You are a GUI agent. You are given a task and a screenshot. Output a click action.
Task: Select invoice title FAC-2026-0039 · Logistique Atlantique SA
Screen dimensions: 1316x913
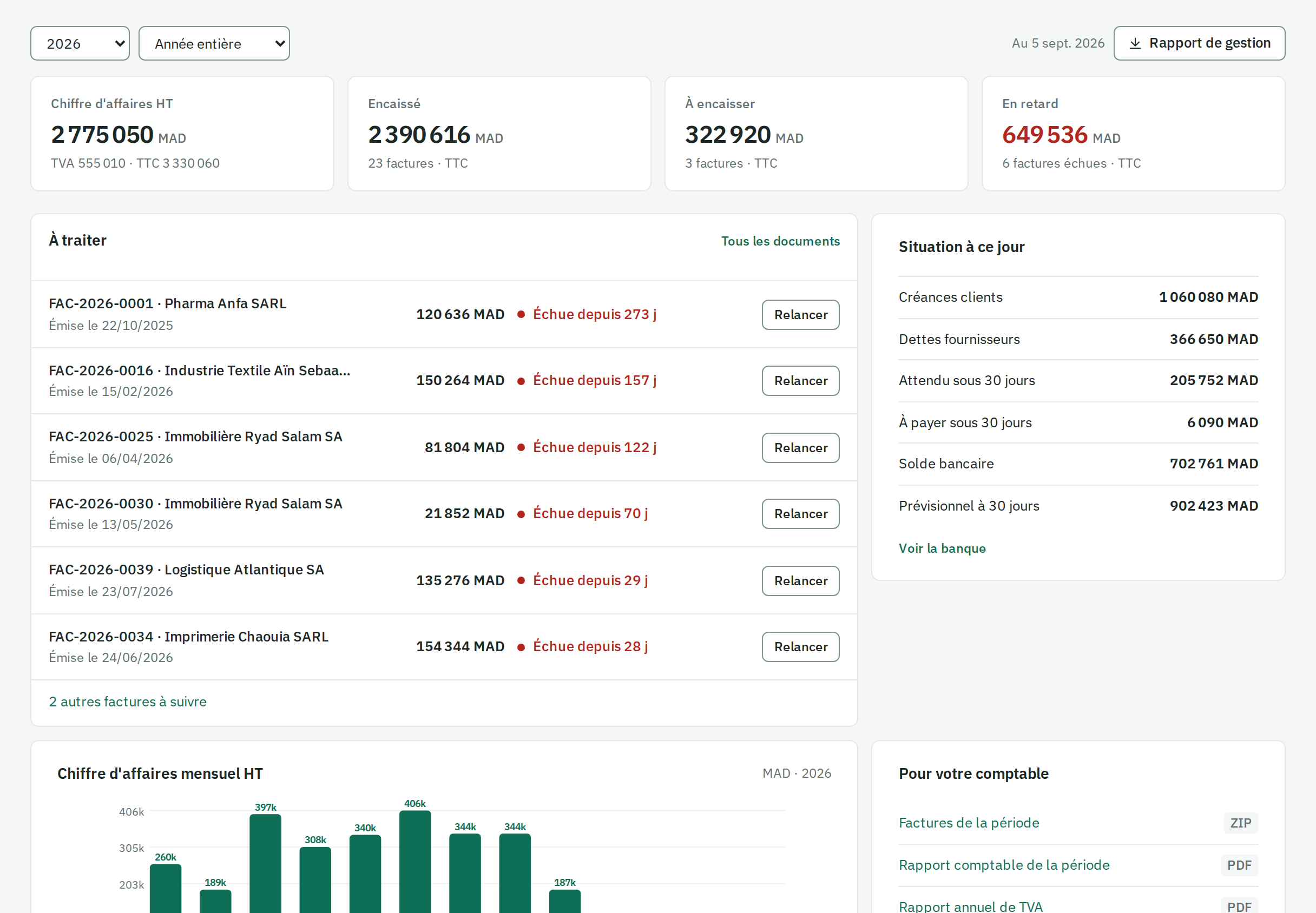click(x=187, y=570)
